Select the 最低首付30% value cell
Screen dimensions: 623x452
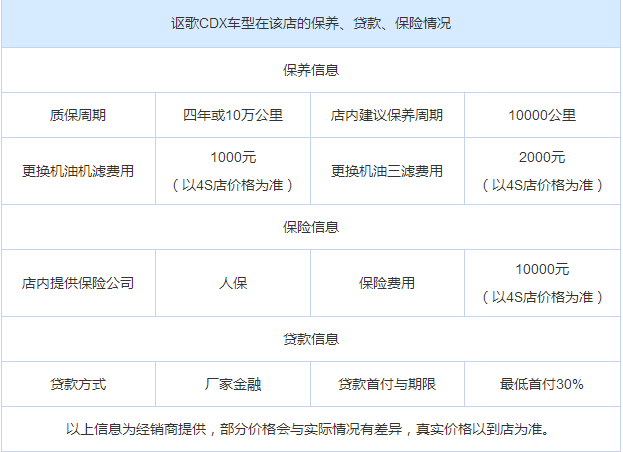[542, 384]
